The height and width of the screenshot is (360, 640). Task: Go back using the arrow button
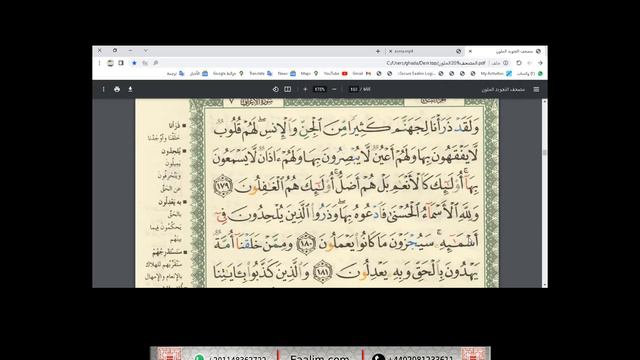(540, 63)
